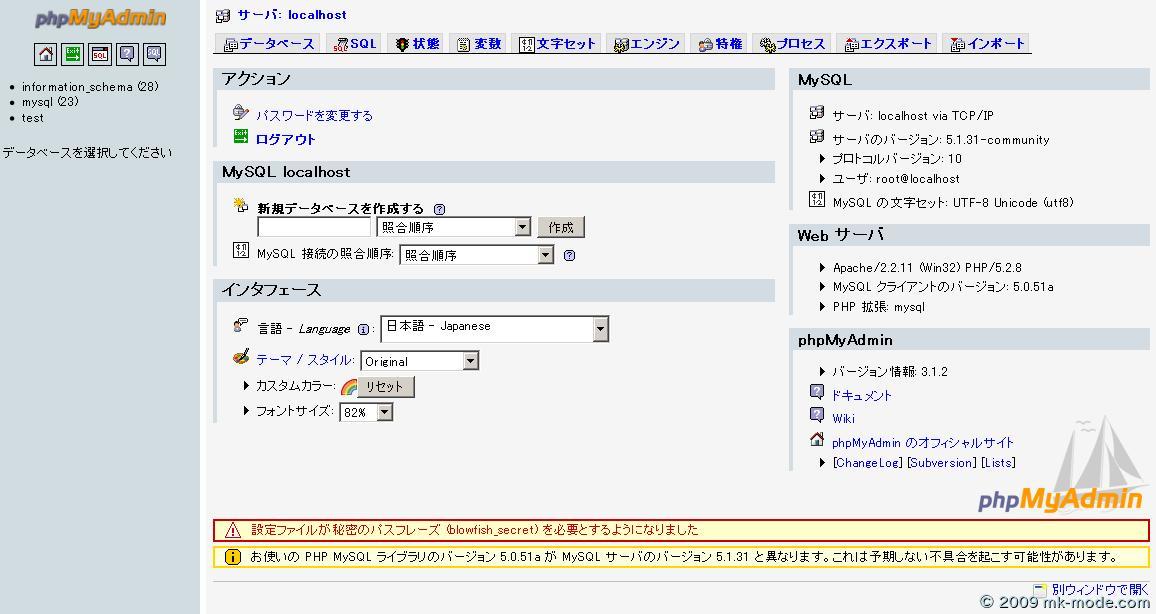
Task: Click info icon next to Language label
Action: [x=363, y=329]
